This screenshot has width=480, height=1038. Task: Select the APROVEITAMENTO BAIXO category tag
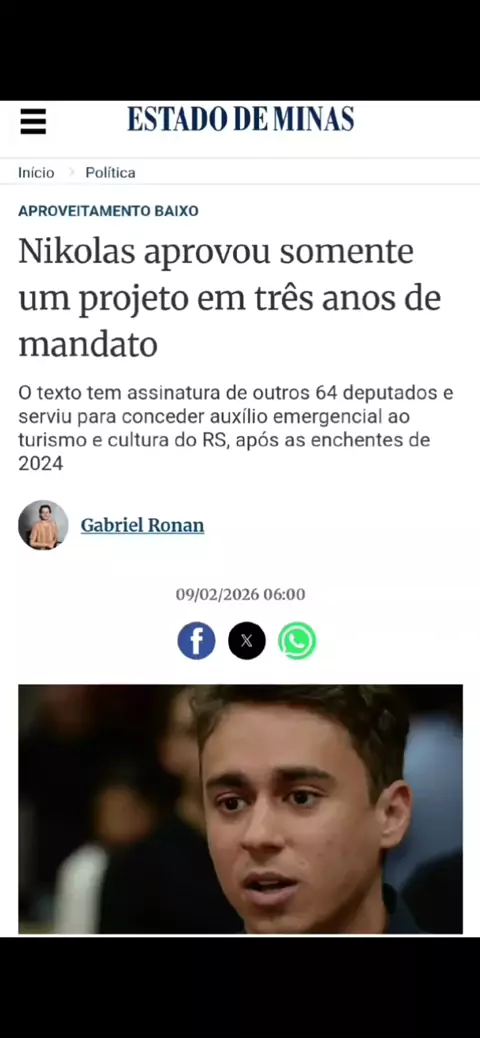108,211
